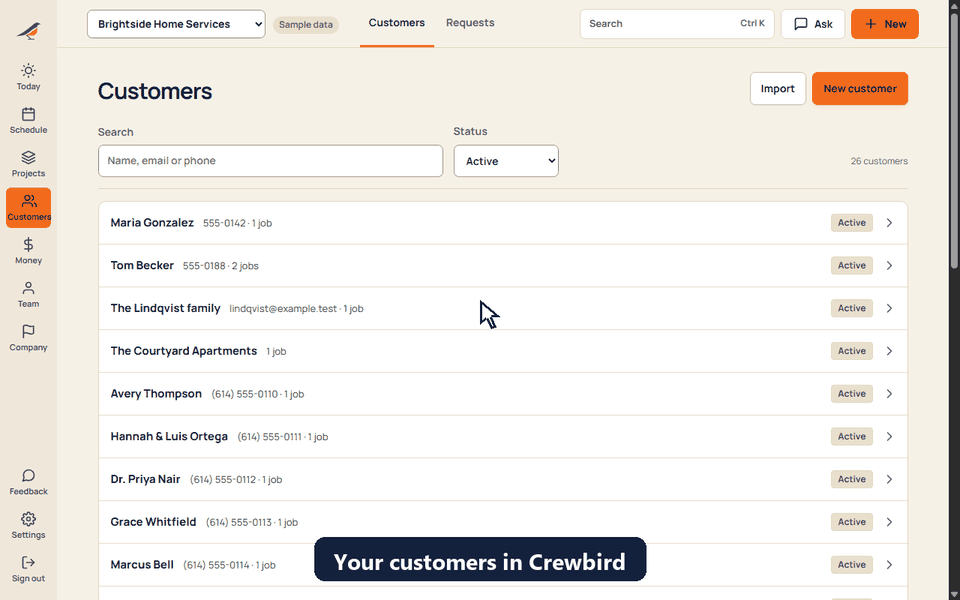Click the Sample data badge
Image resolution: width=960 pixels, height=600 pixels.
tap(306, 24)
